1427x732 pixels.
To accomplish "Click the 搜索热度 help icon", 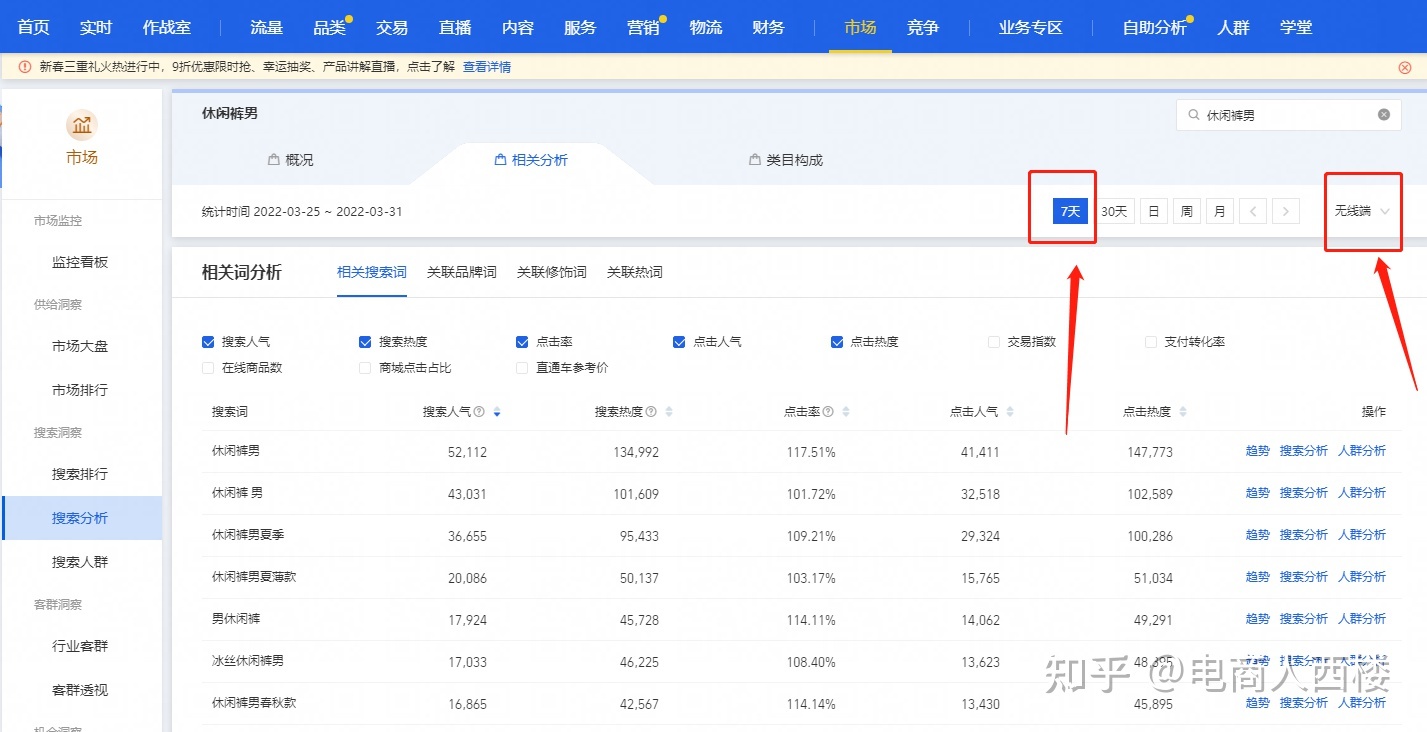I will click(x=651, y=412).
